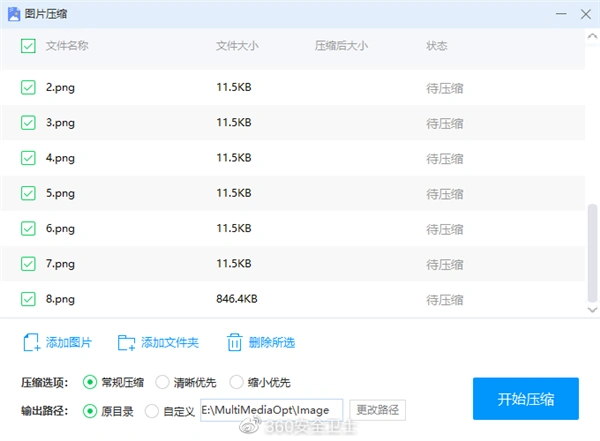The width and height of the screenshot is (600, 441).
Task: Select the 5.png file name
Action: click(60, 193)
